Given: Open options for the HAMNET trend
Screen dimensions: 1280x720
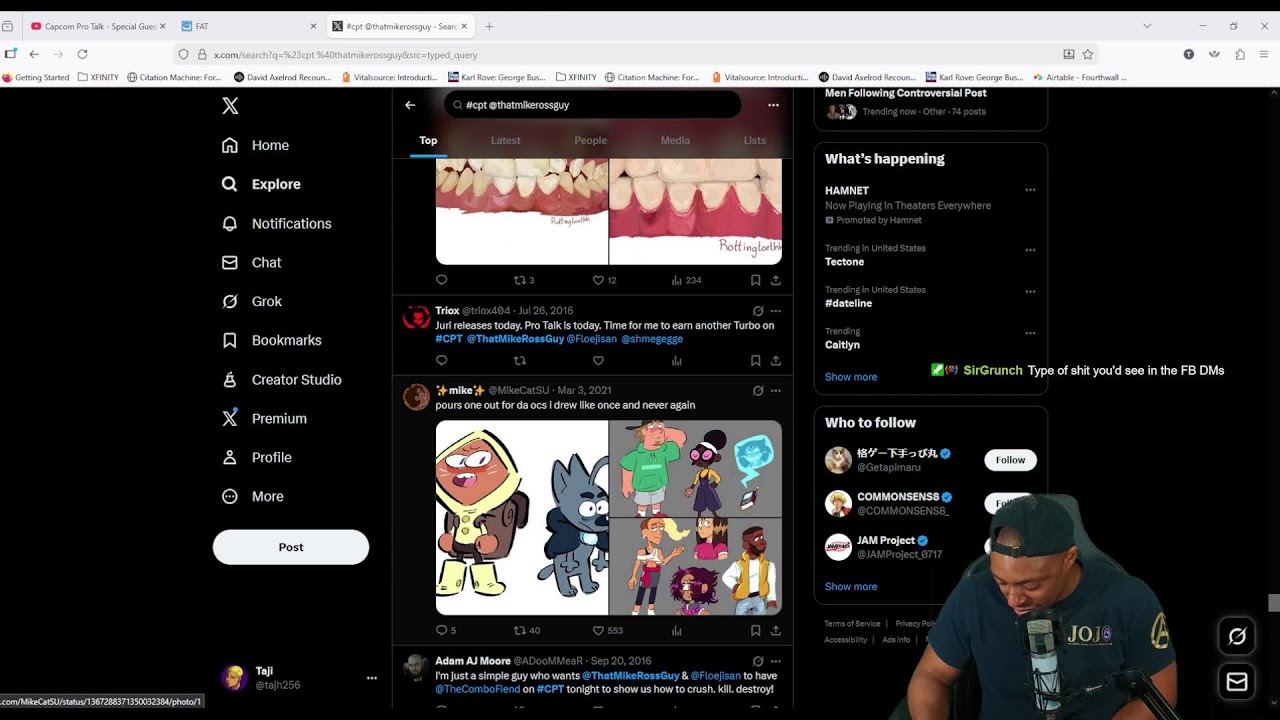Looking at the screenshot, I should (x=1030, y=190).
